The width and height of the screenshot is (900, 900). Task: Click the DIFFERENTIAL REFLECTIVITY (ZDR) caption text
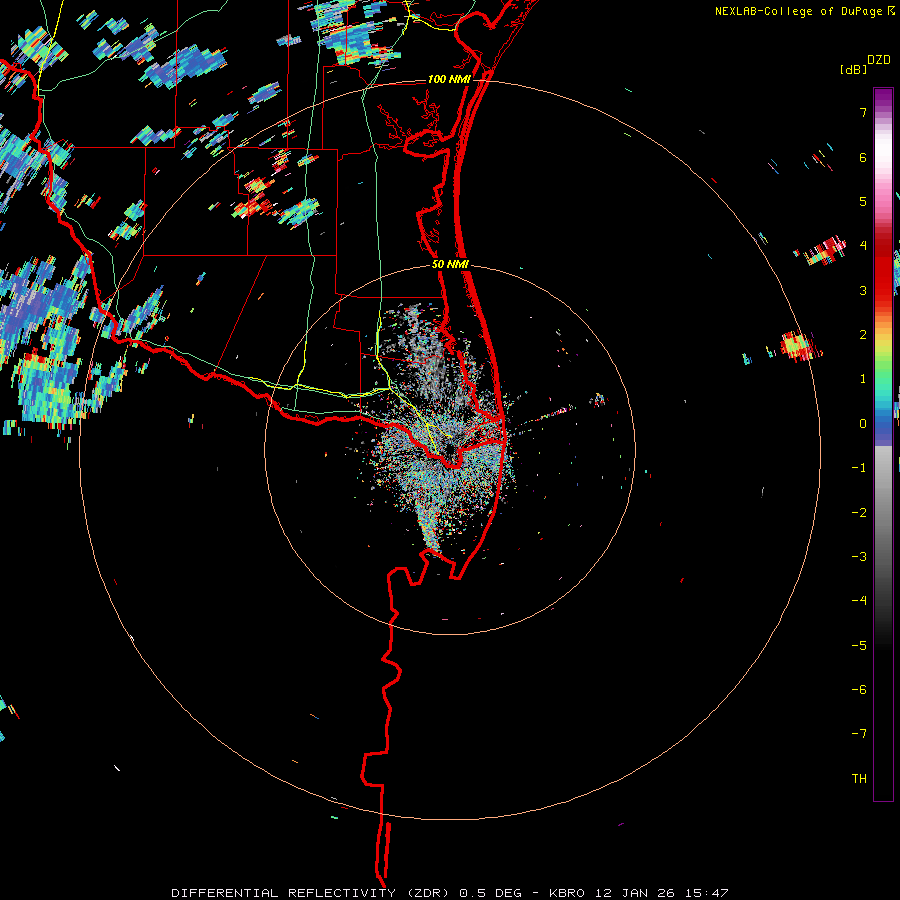click(x=312, y=893)
